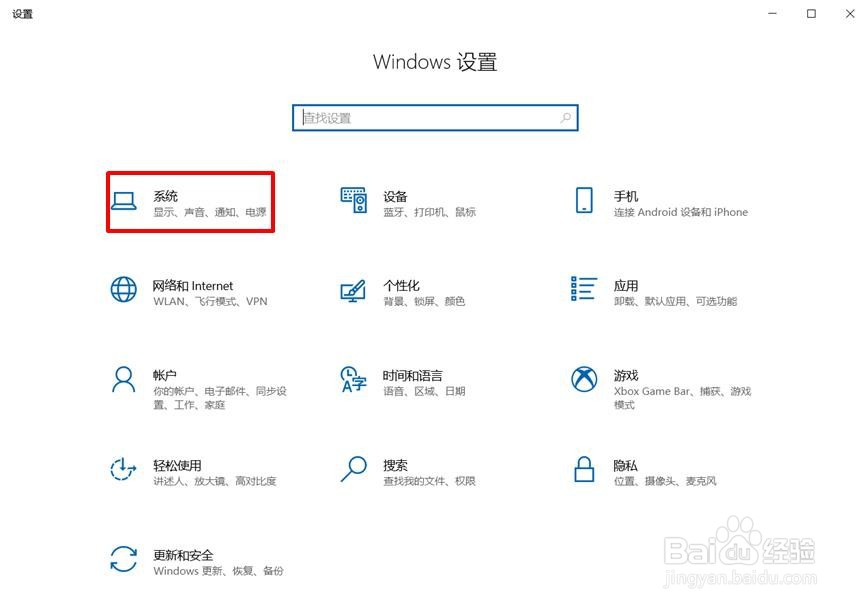Focus the 查找设置 search field
Viewport: 866px width, 608px height.
pos(435,118)
